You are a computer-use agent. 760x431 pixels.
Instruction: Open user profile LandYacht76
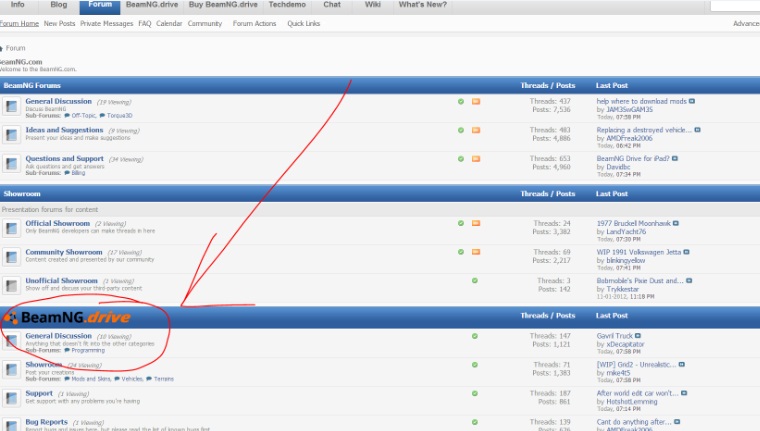click(x=626, y=231)
